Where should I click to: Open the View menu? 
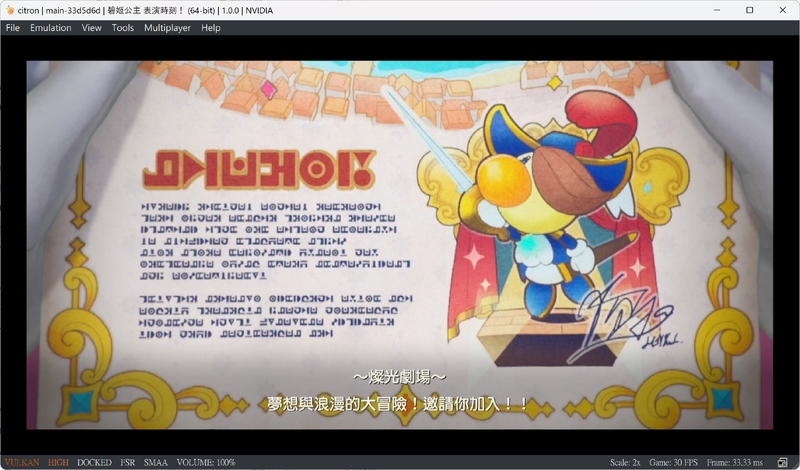(x=91, y=28)
